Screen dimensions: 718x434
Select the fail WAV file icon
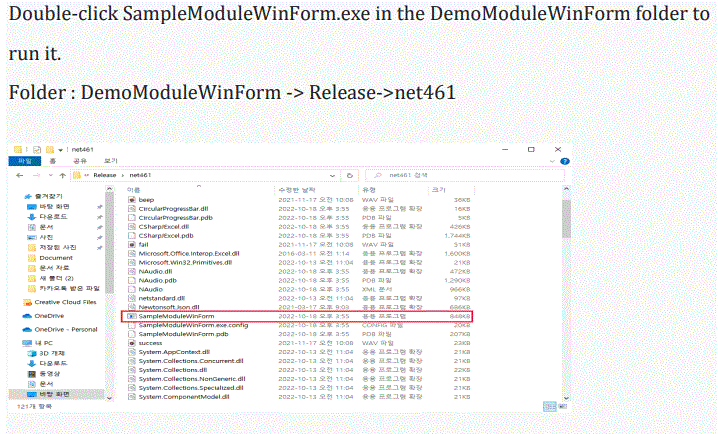pos(132,244)
